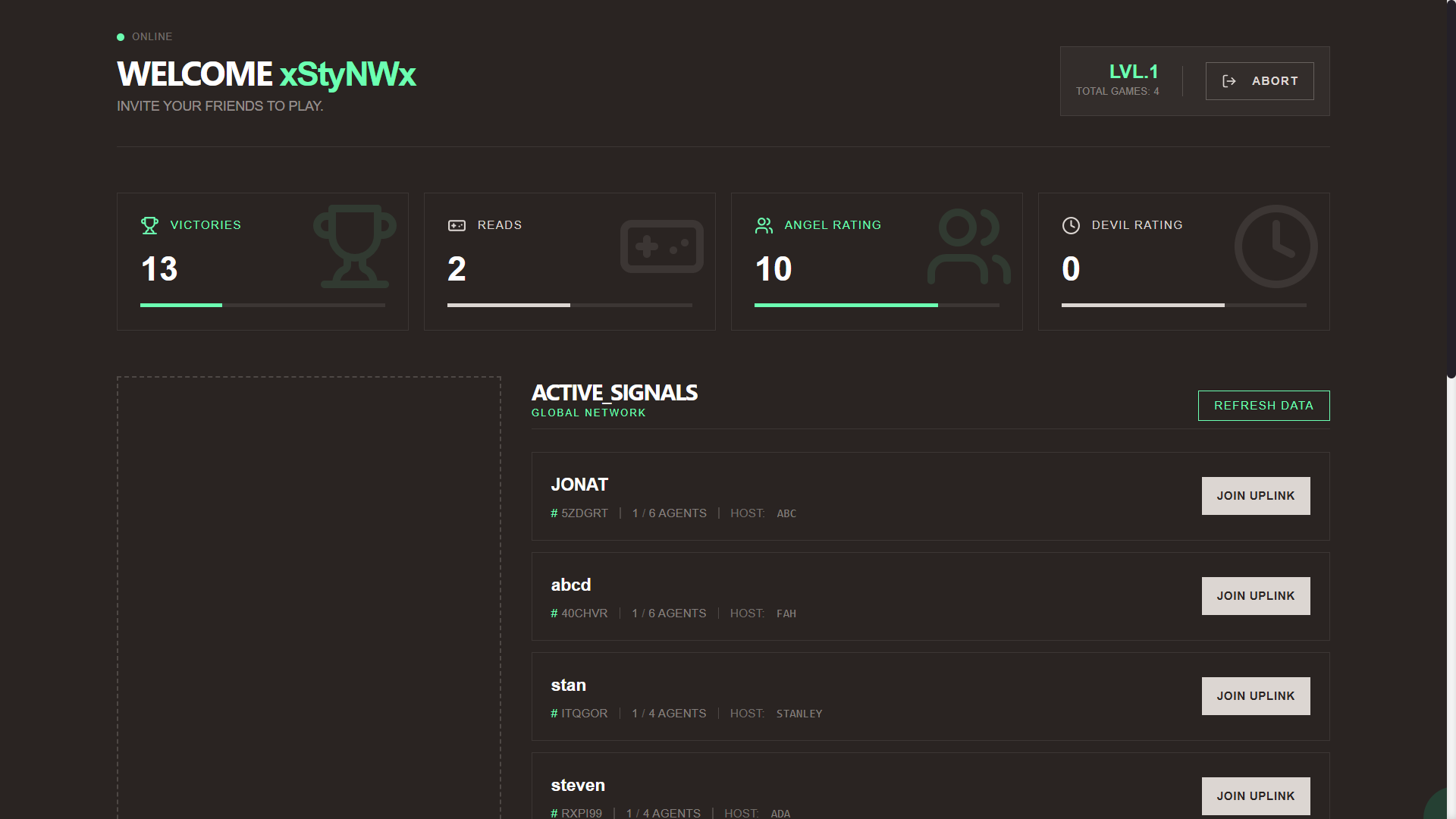The width and height of the screenshot is (1456, 819).
Task: Click the small trophy icon beside Victories
Action: (149, 225)
